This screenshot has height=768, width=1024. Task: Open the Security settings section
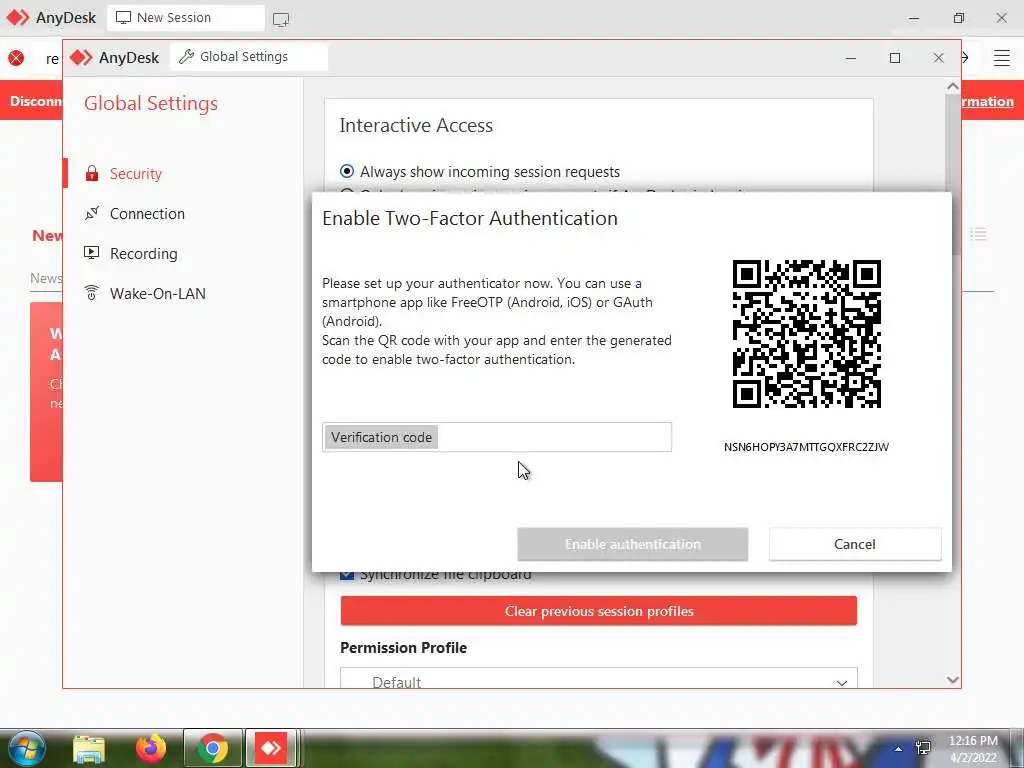pos(135,174)
